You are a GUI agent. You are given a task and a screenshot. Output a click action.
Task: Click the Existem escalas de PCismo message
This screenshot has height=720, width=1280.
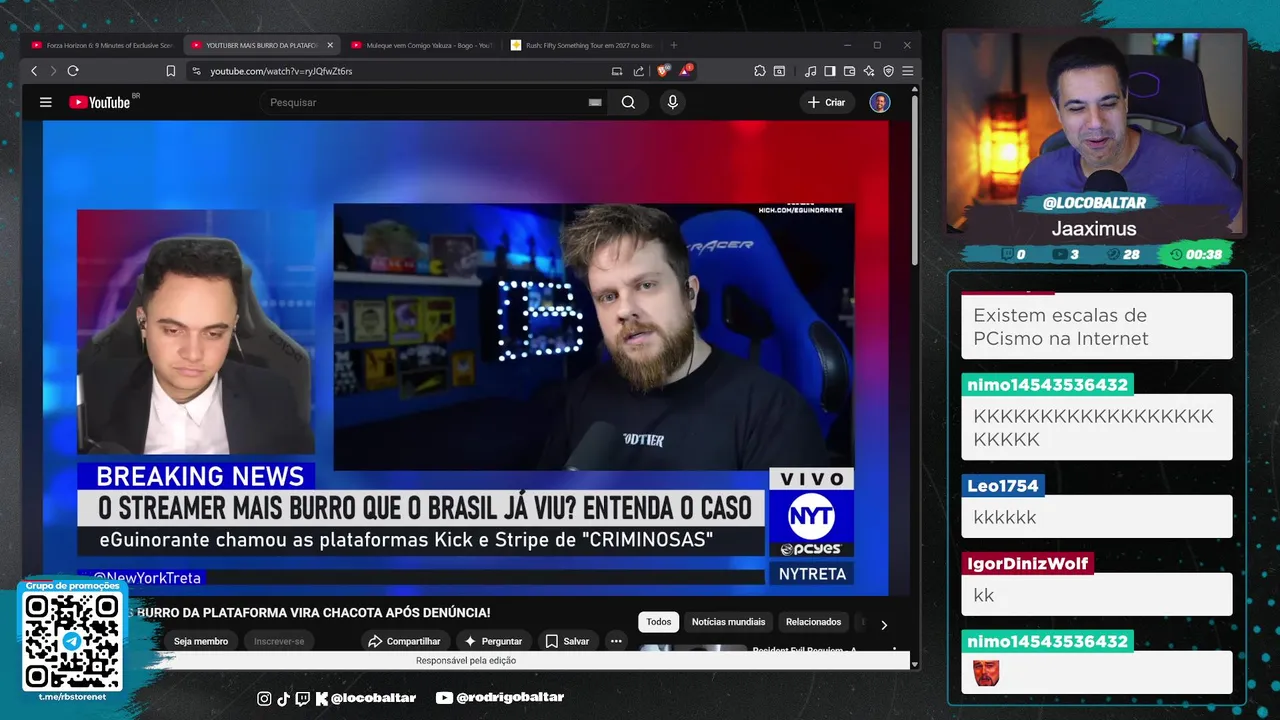[1096, 327]
